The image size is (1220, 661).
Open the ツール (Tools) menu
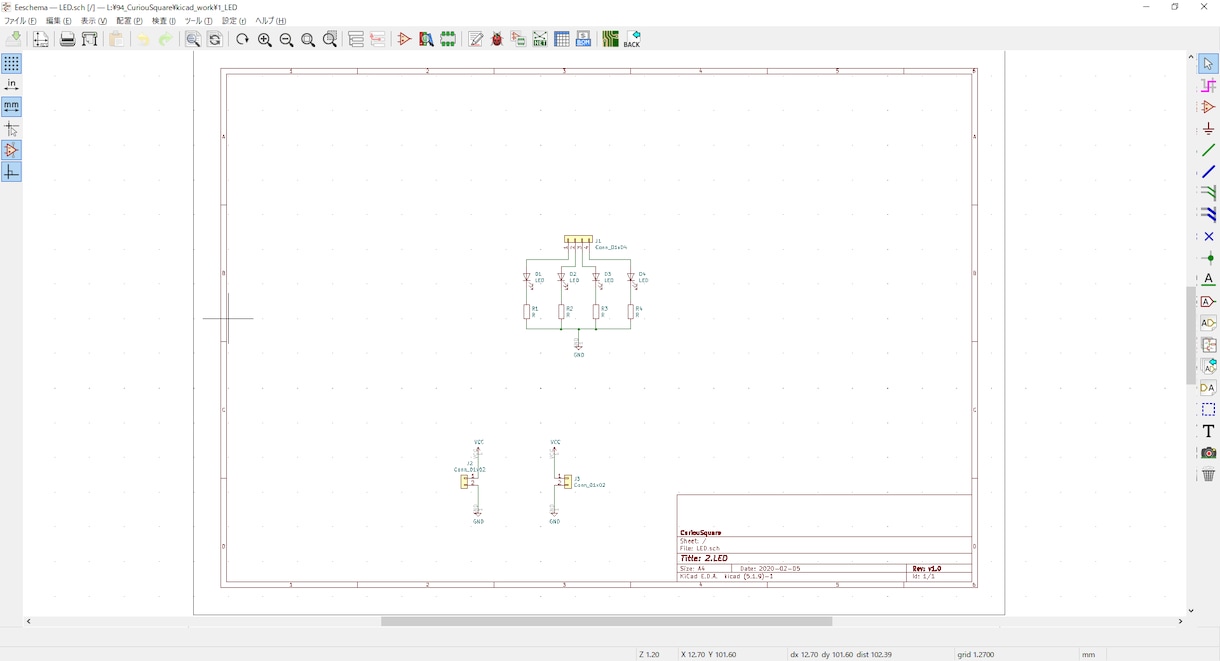click(x=198, y=21)
